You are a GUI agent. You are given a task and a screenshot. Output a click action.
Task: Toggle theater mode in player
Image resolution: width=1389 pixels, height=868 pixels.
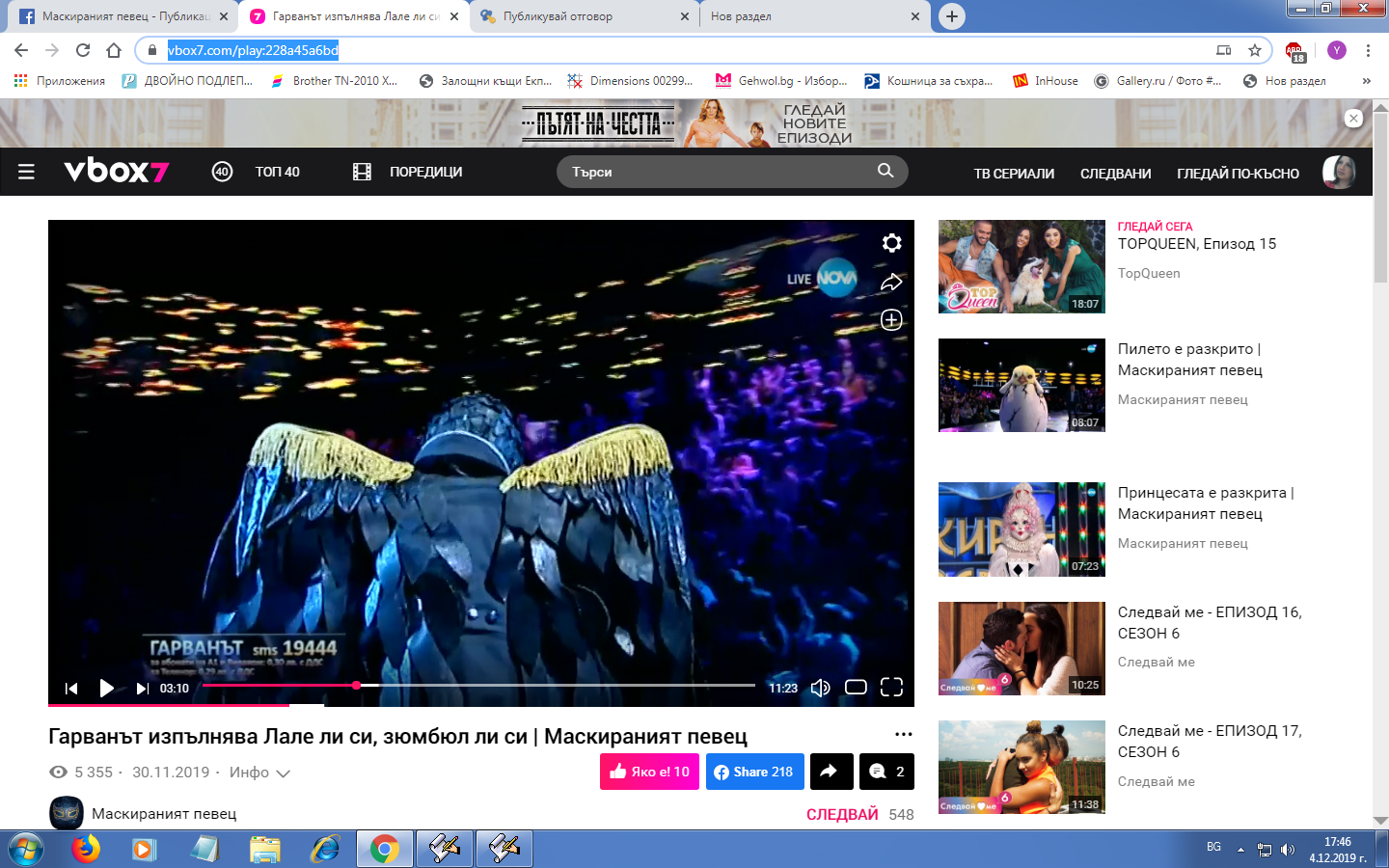click(856, 688)
